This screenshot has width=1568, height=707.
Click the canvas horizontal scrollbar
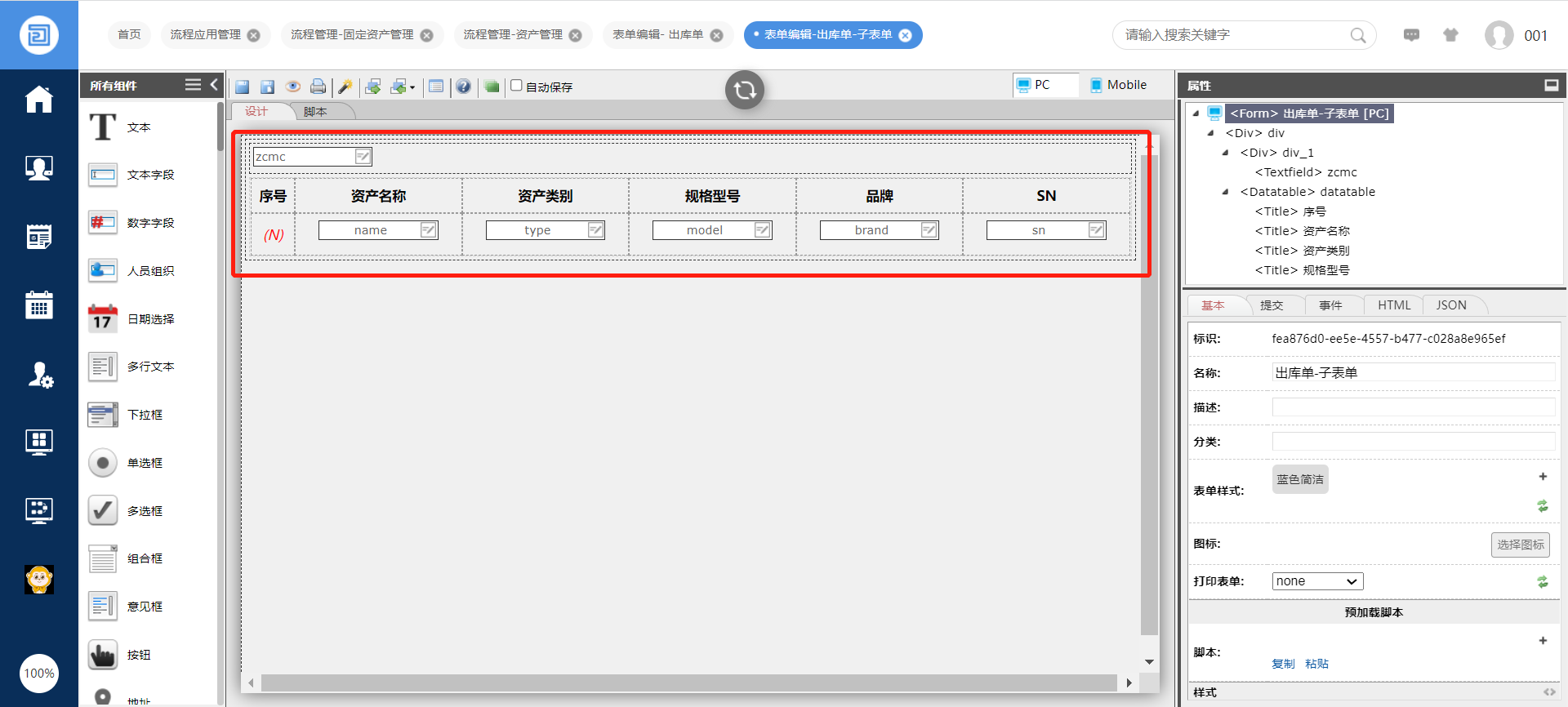click(x=688, y=683)
